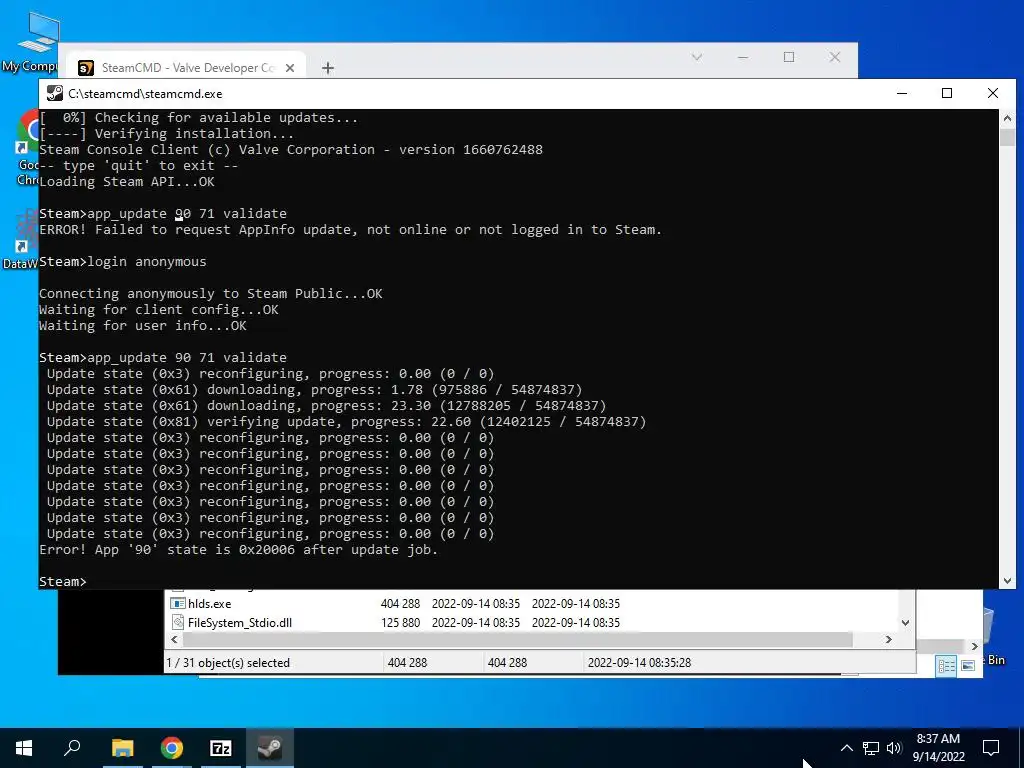Viewport: 1024px width, 768px height.
Task: Open the Windows Start menu
Action: point(24,748)
